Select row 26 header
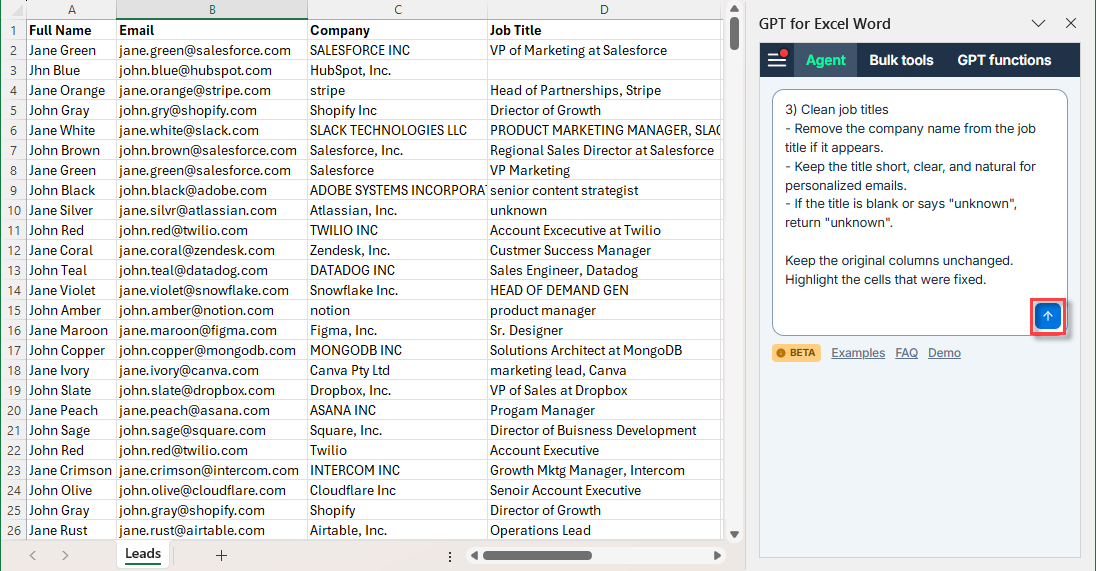Viewport: 1096px width, 571px height. [x=13, y=530]
